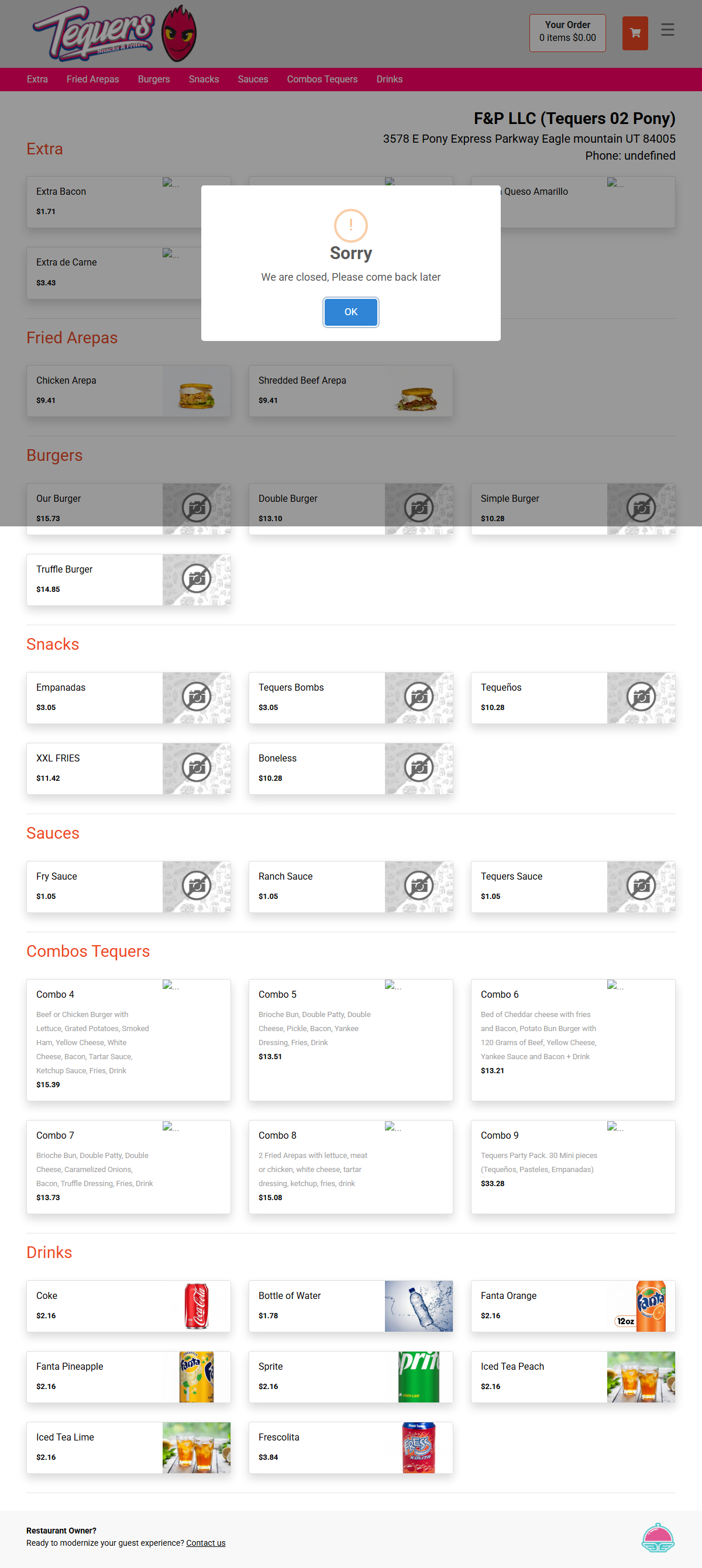Screen dimensions: 702x1568
Task: Click the Chicken Arepa photo
Action: click(x=196, y=391)
